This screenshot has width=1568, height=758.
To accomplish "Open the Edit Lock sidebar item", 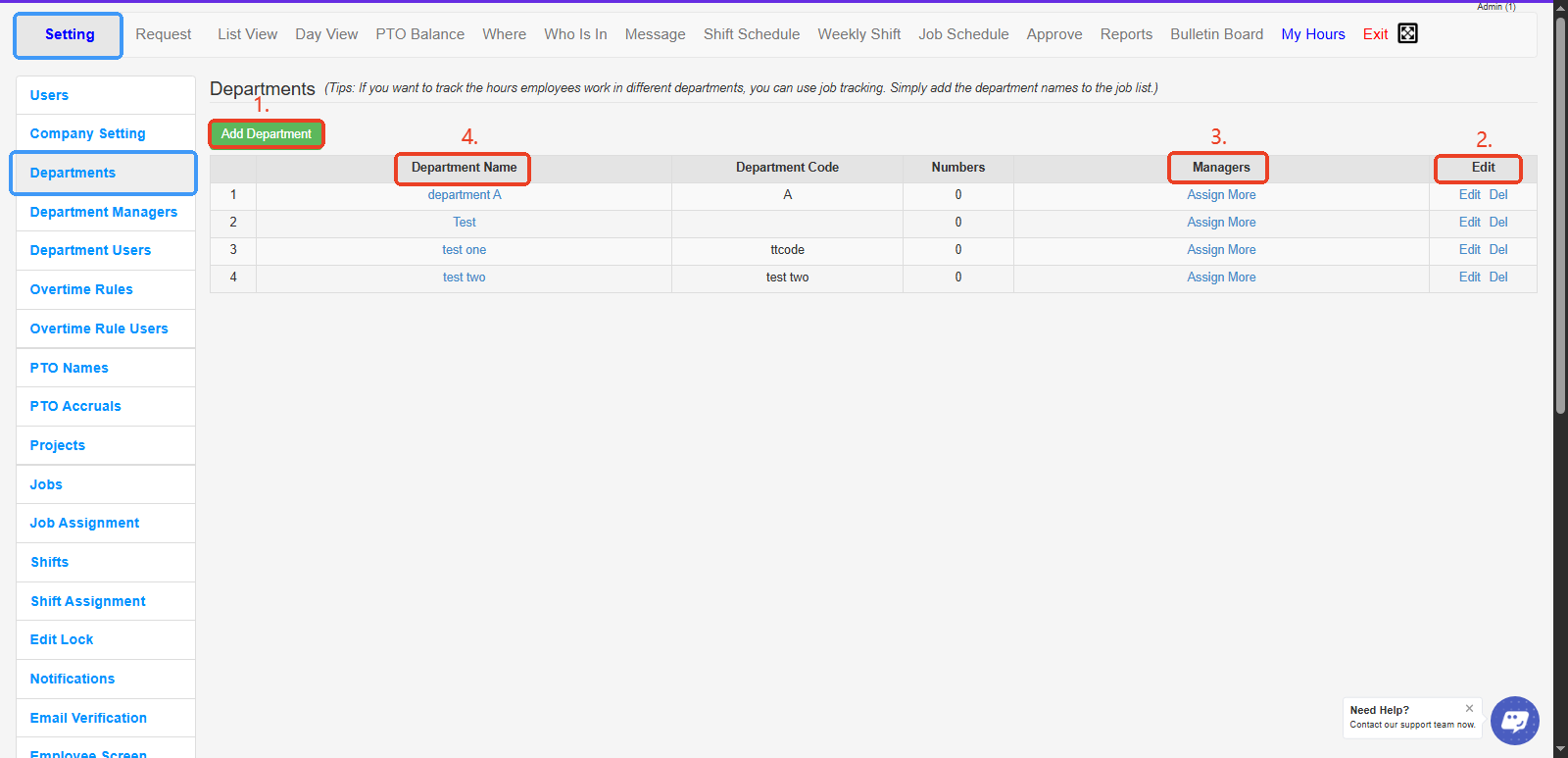I will (62, 639).
